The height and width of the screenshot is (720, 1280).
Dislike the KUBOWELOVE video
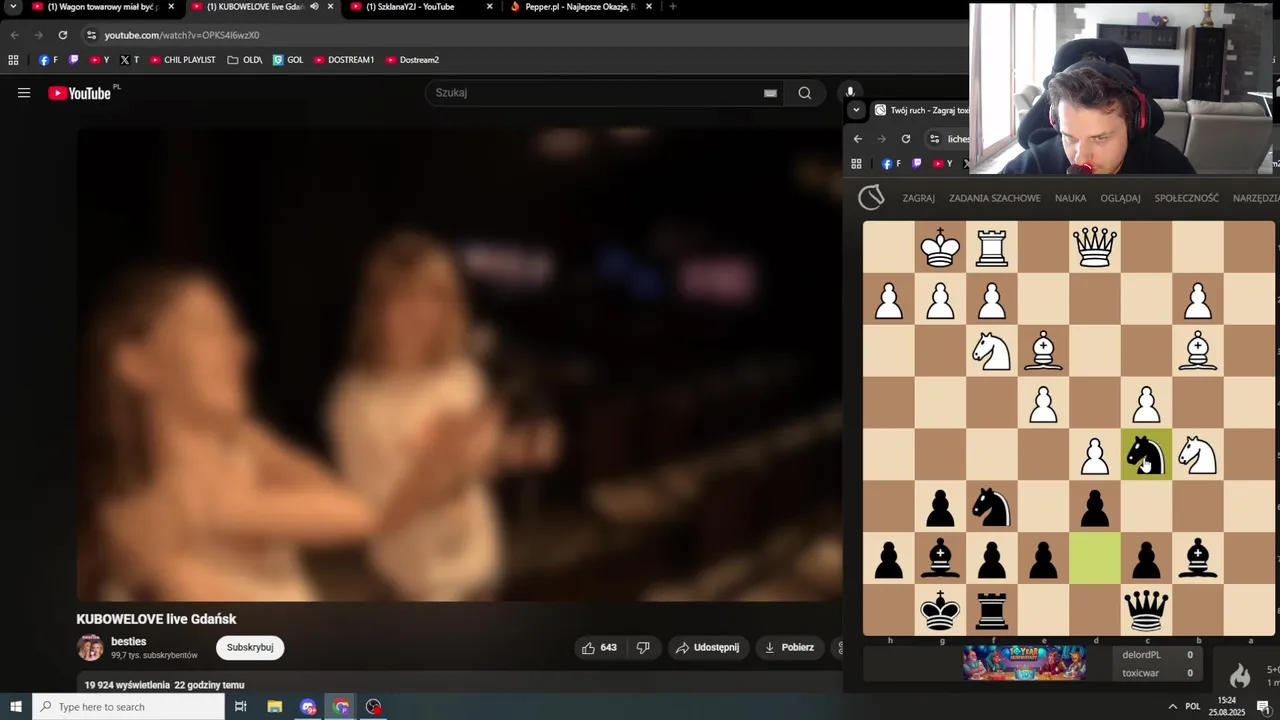click(643, 647)
